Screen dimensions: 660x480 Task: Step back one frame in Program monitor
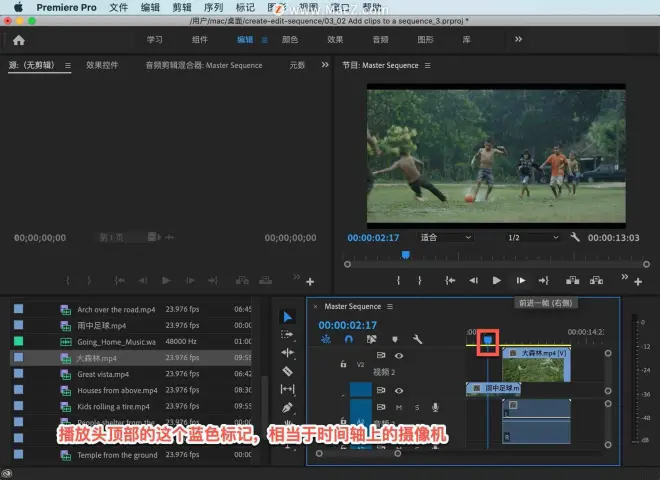click(474, 280)
